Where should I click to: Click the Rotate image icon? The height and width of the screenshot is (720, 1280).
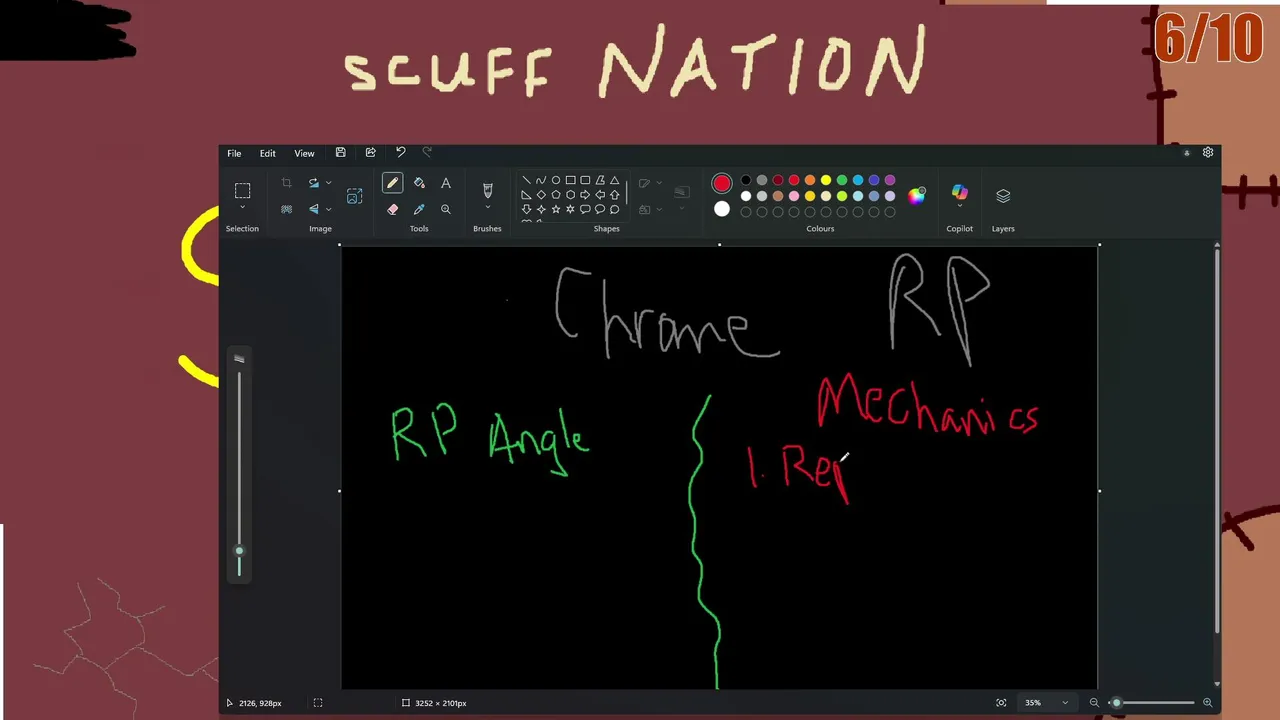point(314,183)
